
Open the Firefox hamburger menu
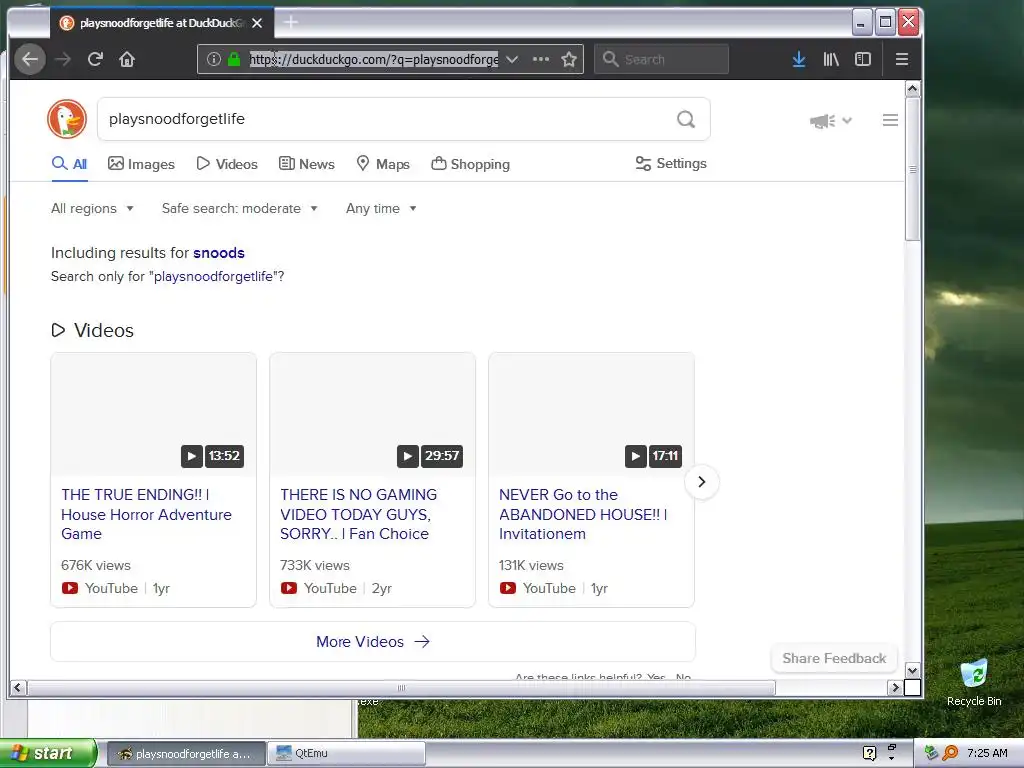coord(902,59)
